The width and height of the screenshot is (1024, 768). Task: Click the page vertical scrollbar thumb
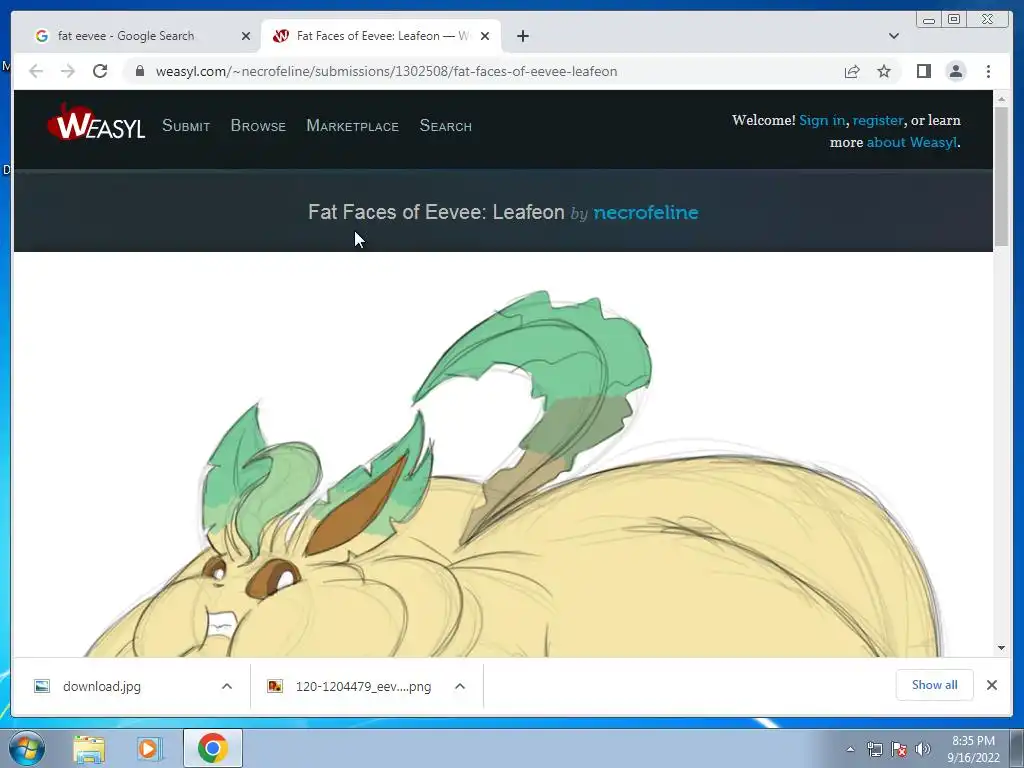click(1002, 176)
